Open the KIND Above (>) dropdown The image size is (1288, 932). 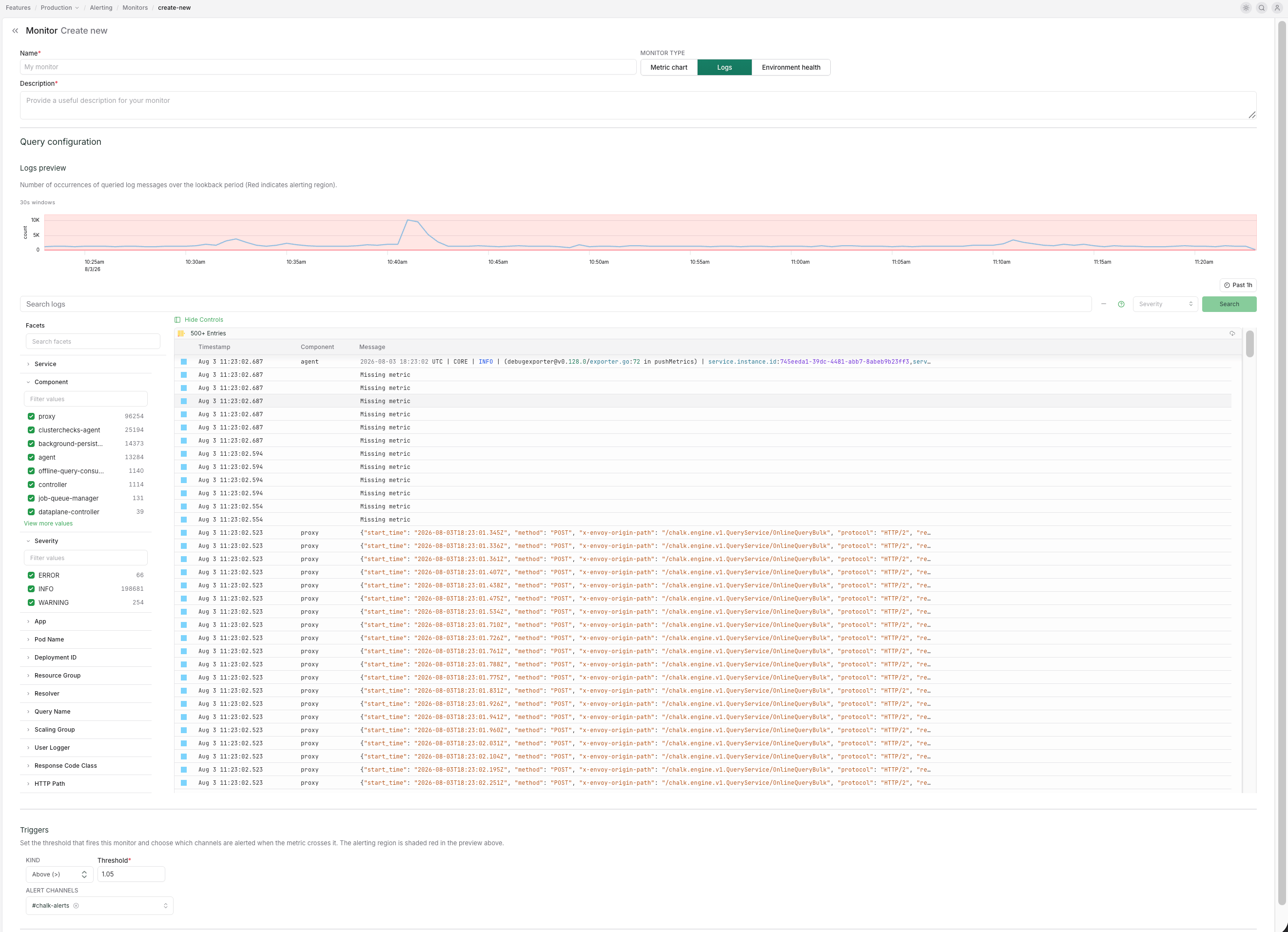59,874
